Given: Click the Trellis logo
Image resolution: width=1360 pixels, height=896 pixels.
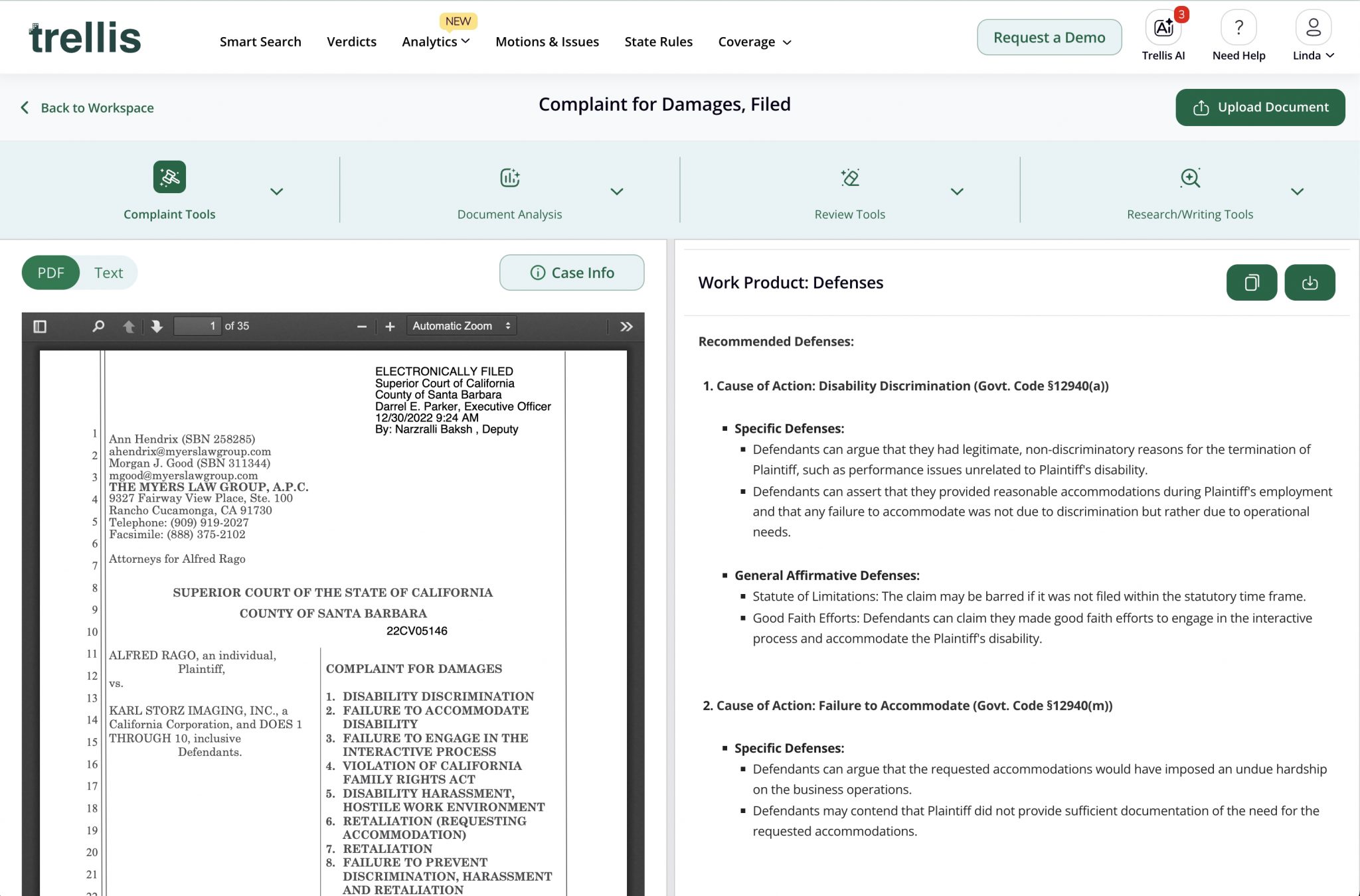Looking at the screenshot, I should [85, 38].
